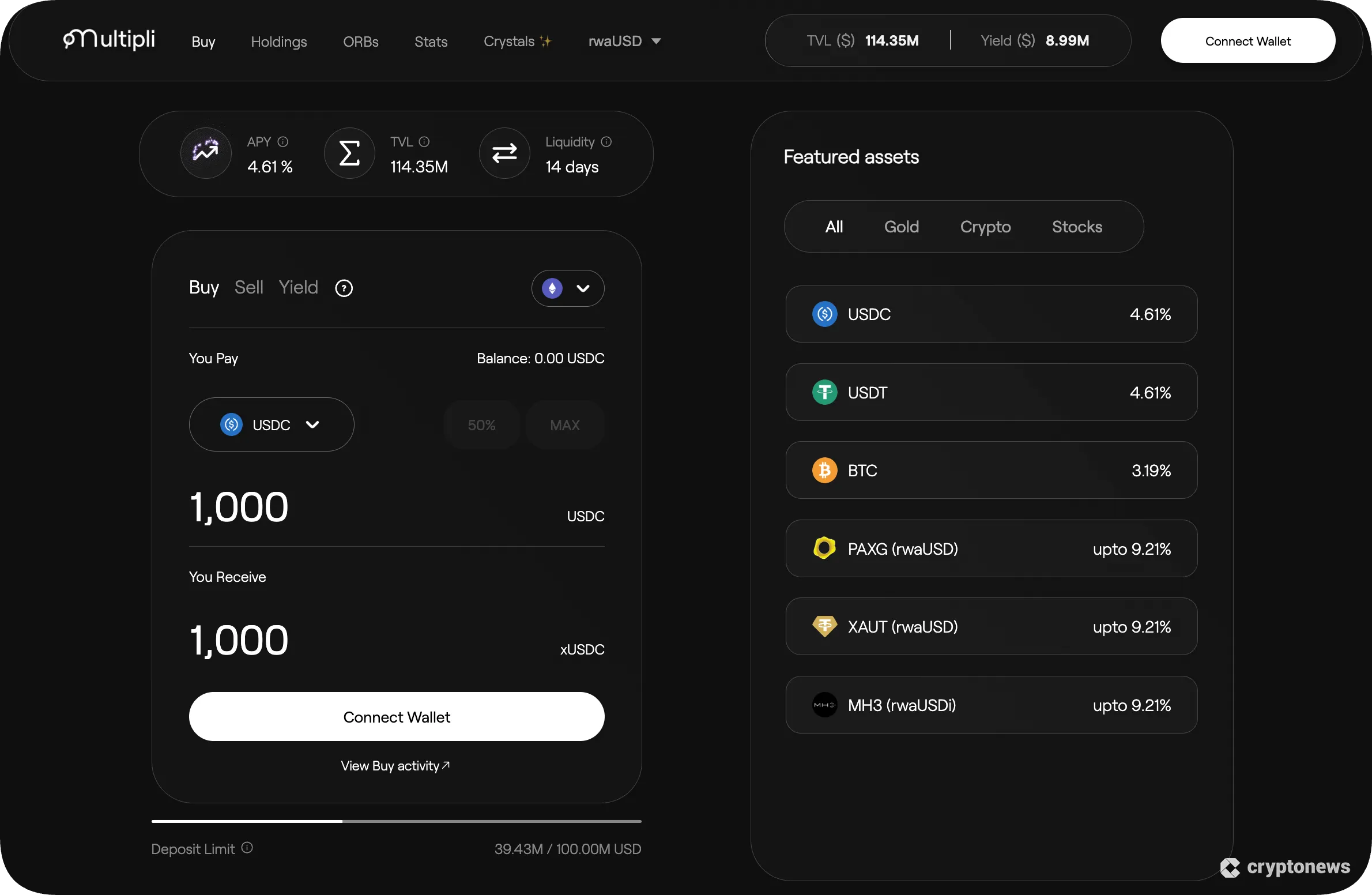Click the Liquidity swap arrows icon

click(x=504, y=152)
